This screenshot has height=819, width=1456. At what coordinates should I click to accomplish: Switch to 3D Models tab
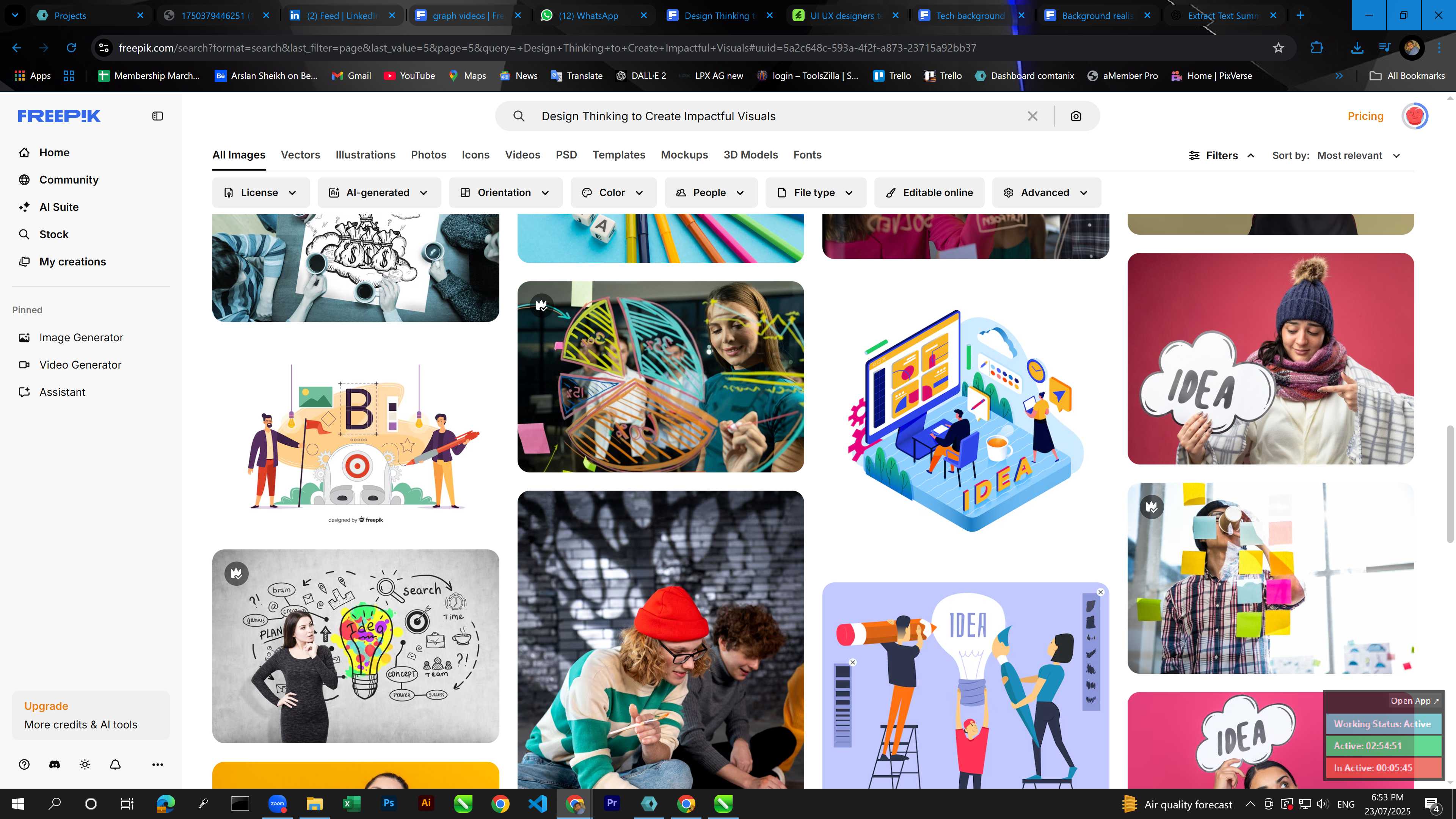[751, 155]
